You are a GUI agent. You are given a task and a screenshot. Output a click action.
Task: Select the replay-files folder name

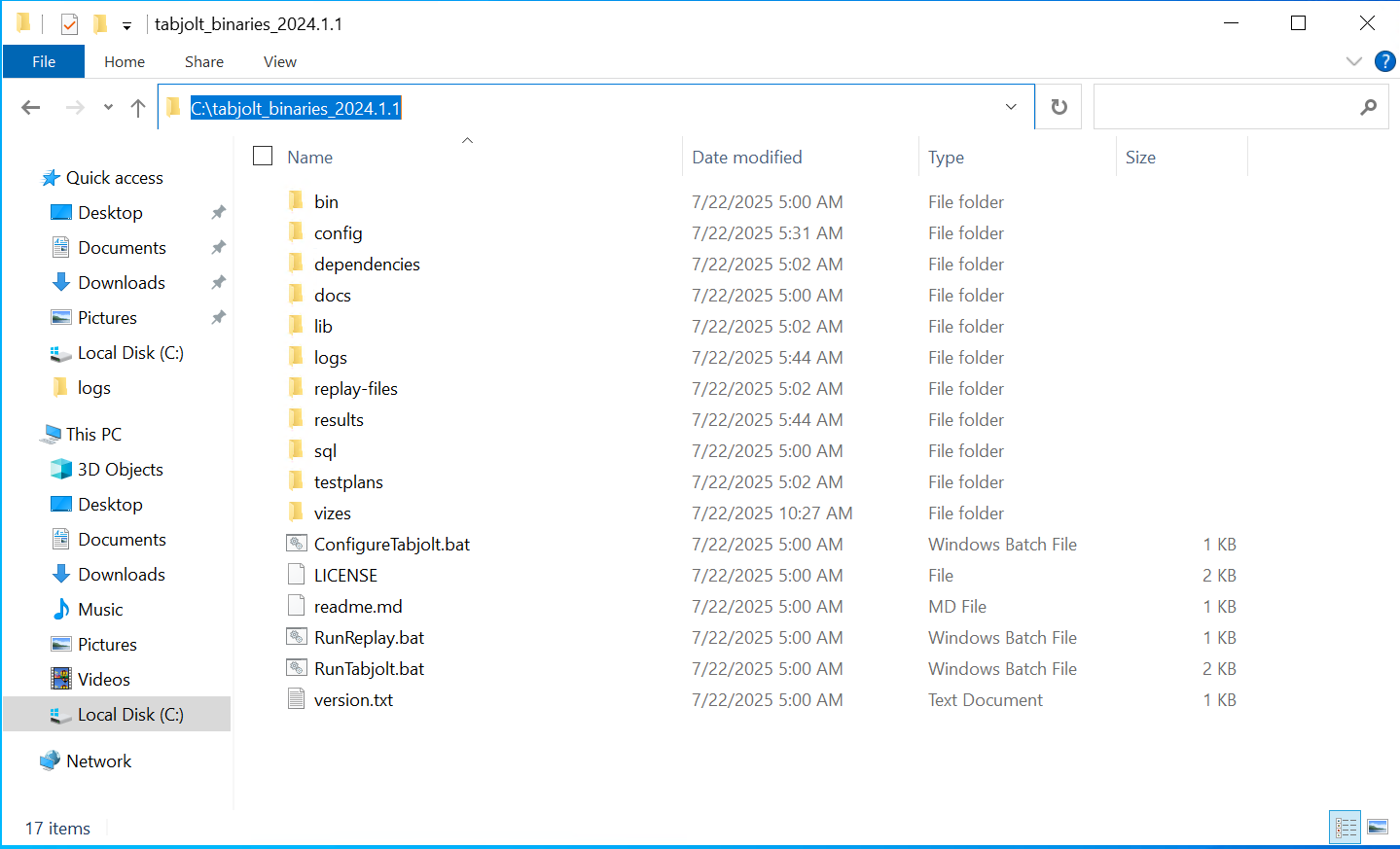click(356, 388)
